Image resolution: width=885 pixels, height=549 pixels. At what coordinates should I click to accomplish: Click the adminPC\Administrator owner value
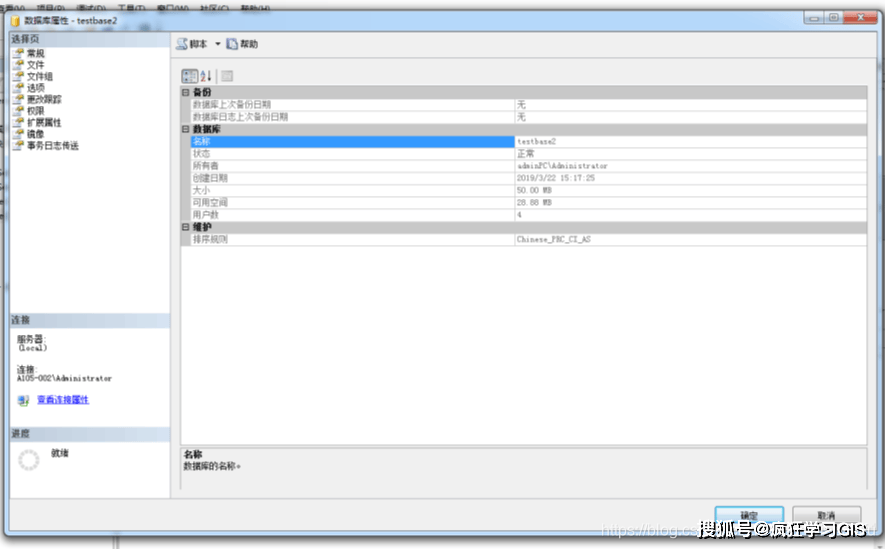coord(562,166)
